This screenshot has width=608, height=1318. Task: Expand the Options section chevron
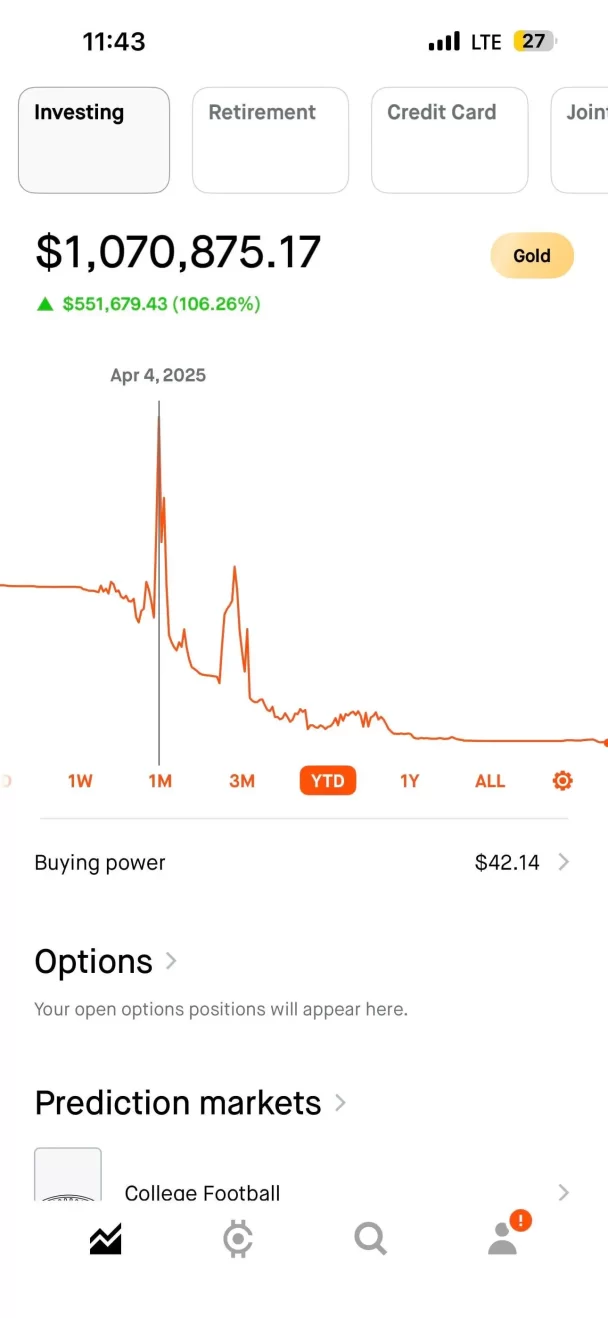coord(171,961)
